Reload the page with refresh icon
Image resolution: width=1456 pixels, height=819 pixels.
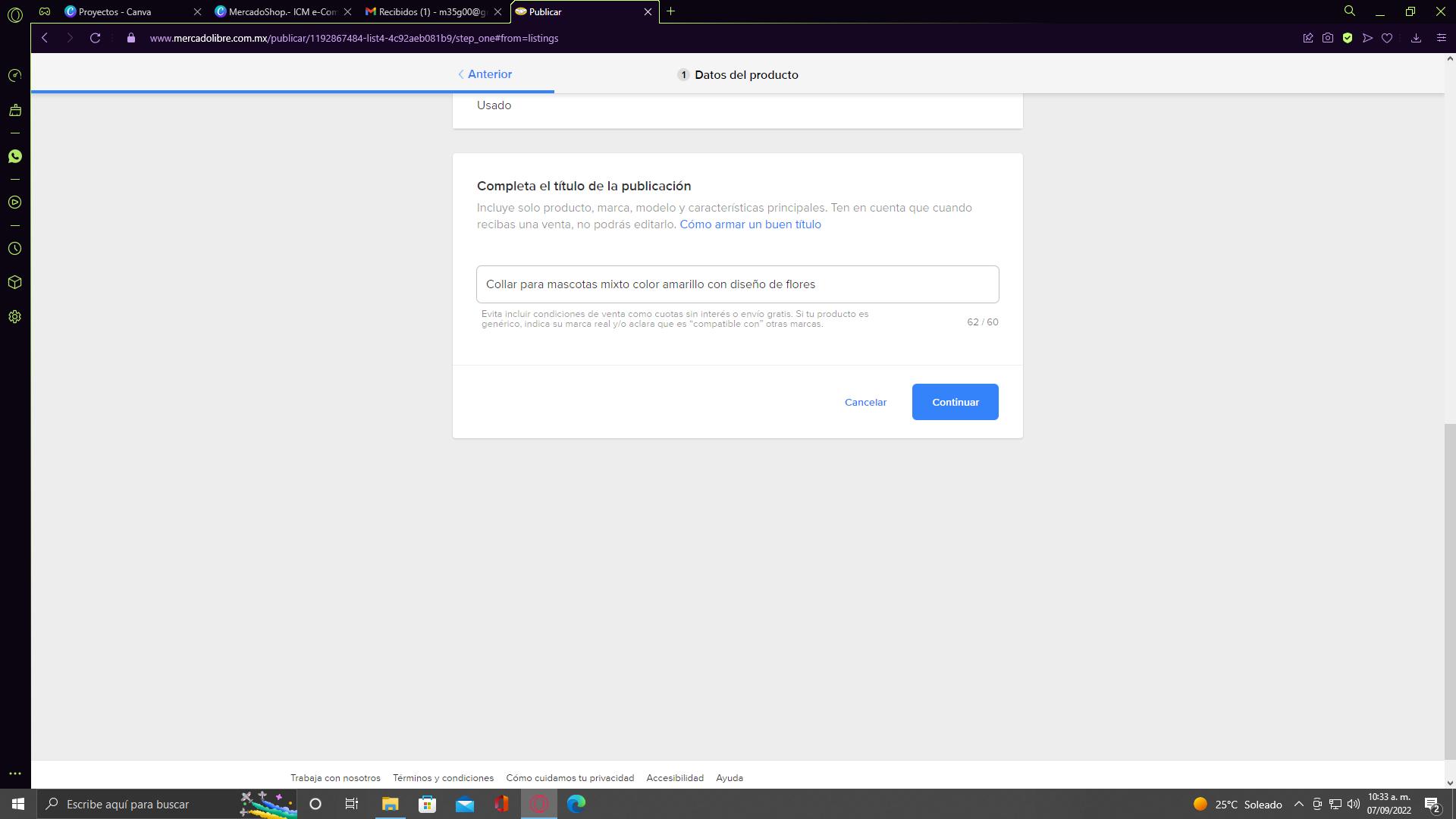pyautogui.click(x=95, y=38)
